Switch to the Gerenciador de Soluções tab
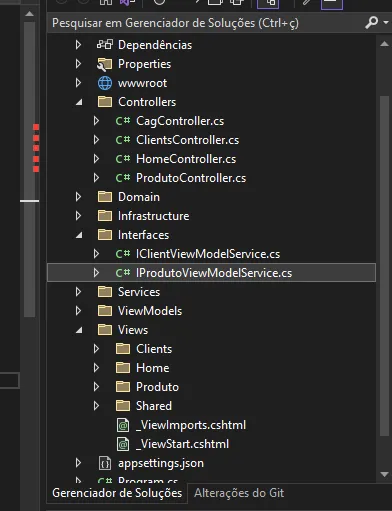Screen dimensions: 392x511 point(117,493)
